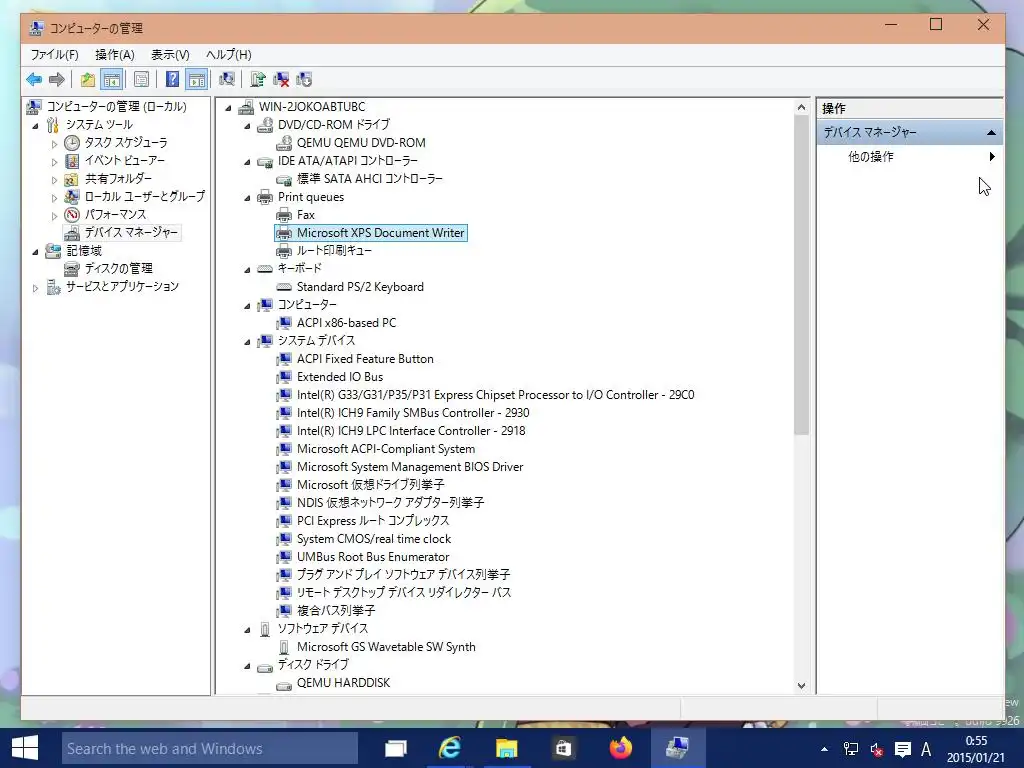Select Intel(R) ICH9 Family SMBus Controller - 2930
The image size is (1024, 768).
(413, 413)
